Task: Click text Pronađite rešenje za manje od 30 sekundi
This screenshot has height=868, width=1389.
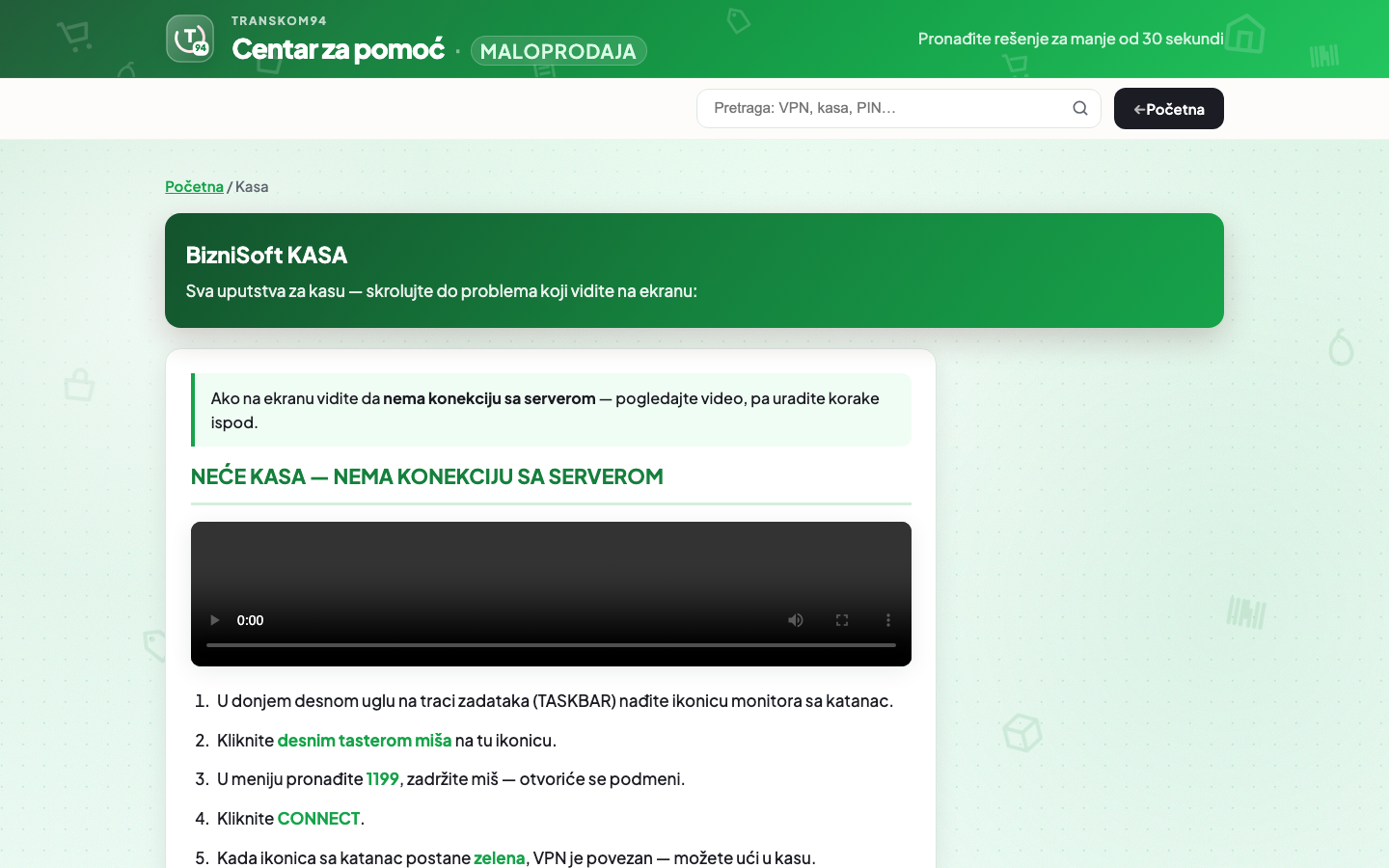Action: pos(1071,39)
